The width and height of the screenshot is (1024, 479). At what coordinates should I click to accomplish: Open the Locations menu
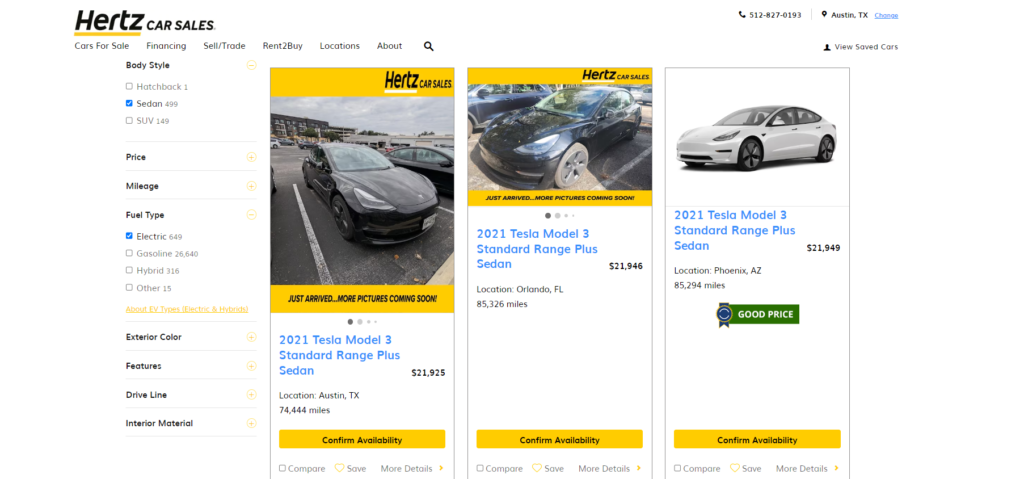pyautogui.click(x=340, y=46)
